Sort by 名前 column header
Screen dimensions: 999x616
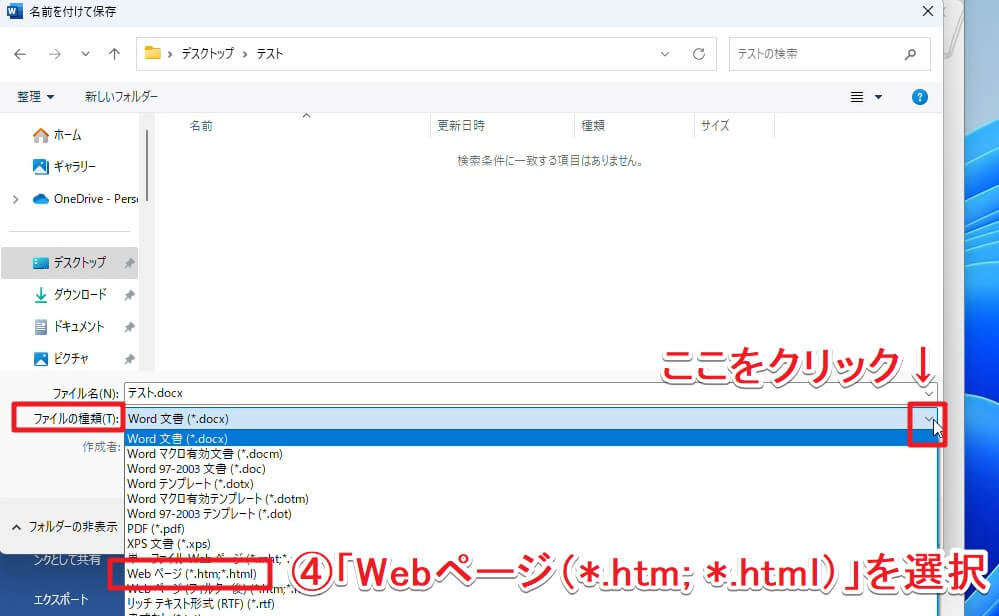(x=201, y=126)
